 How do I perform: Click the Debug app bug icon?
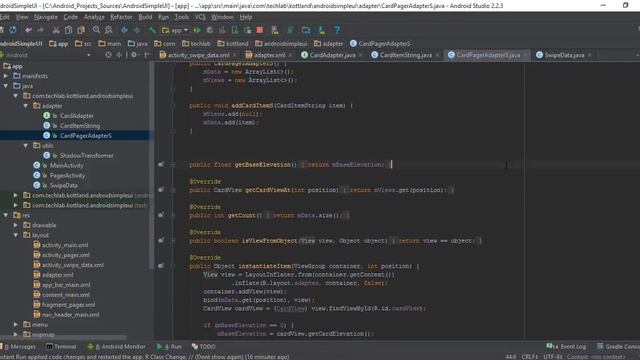click(210, 30)
